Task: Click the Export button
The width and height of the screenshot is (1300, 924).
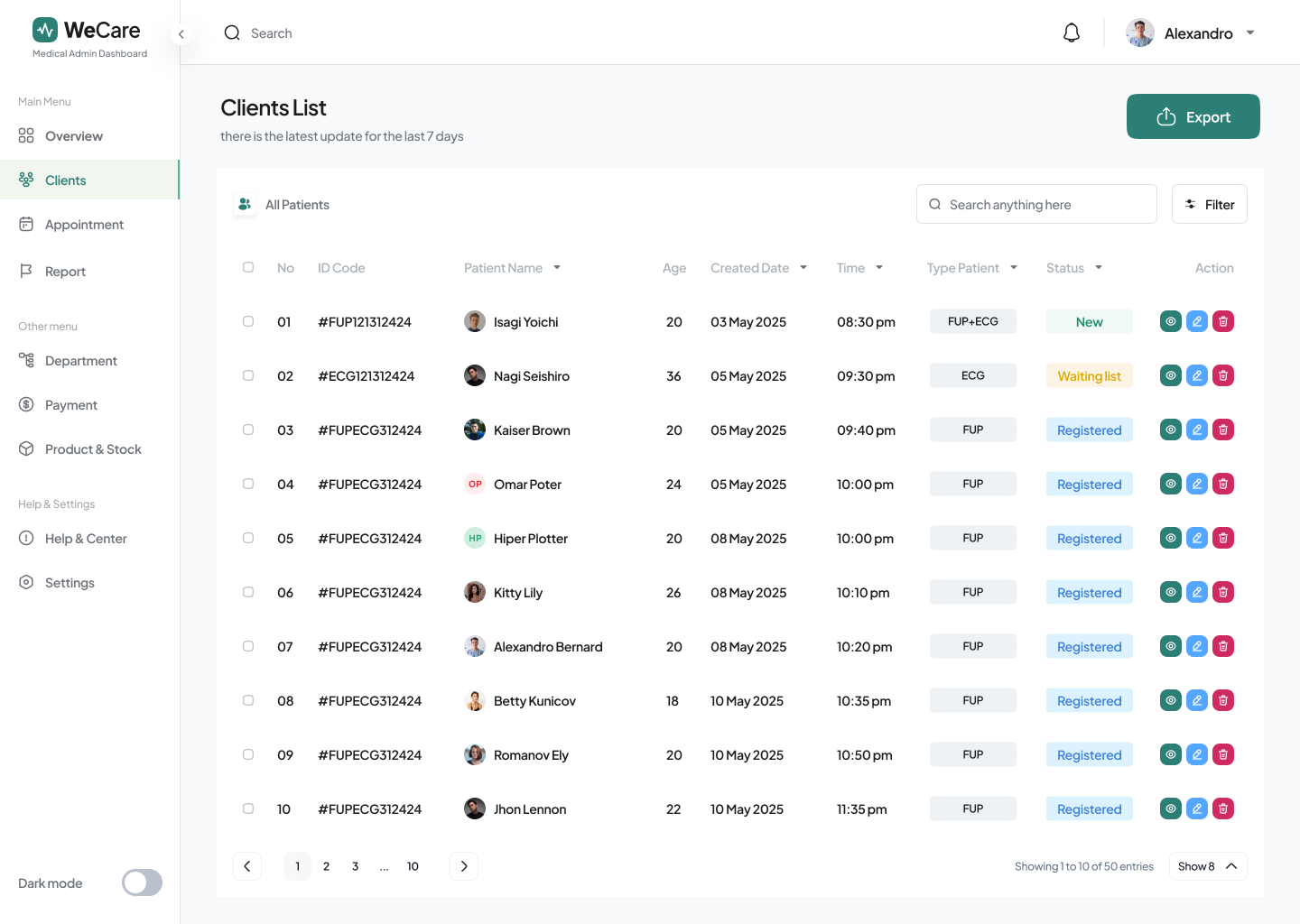Action: tap(1193, 116)
